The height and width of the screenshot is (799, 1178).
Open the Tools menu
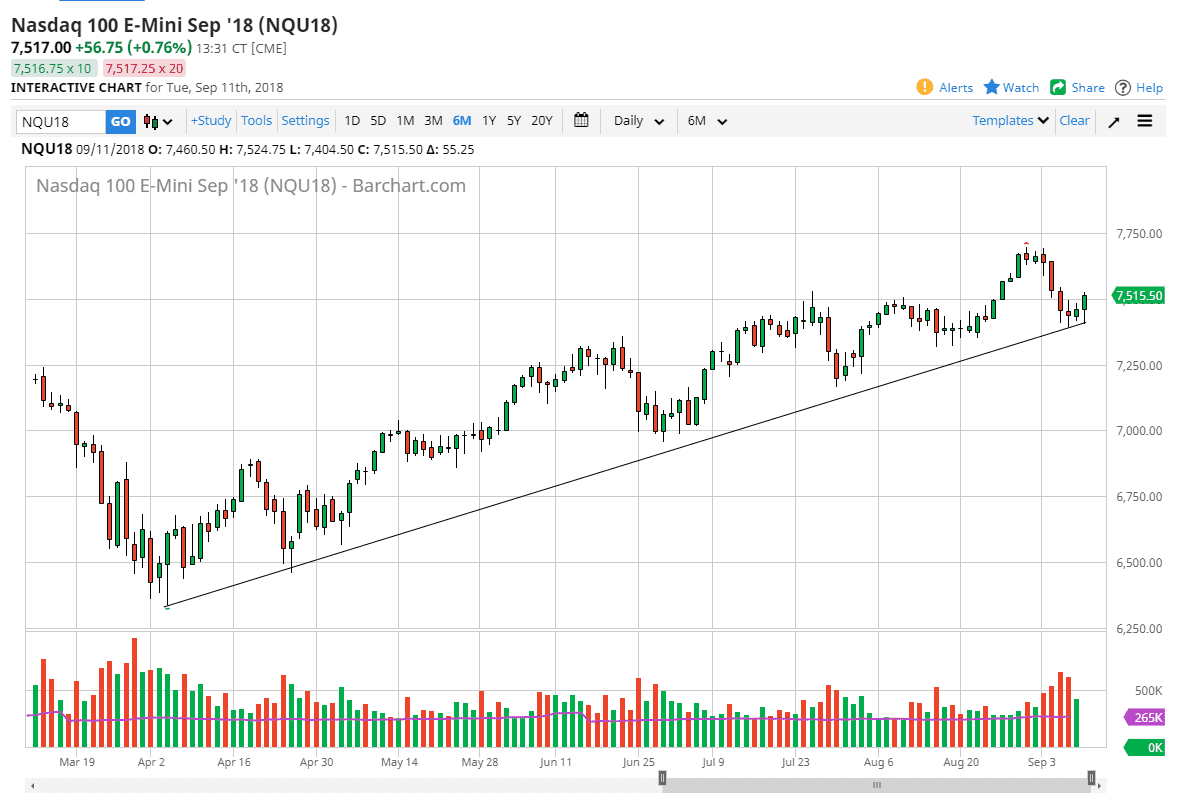tap(256, 120)
